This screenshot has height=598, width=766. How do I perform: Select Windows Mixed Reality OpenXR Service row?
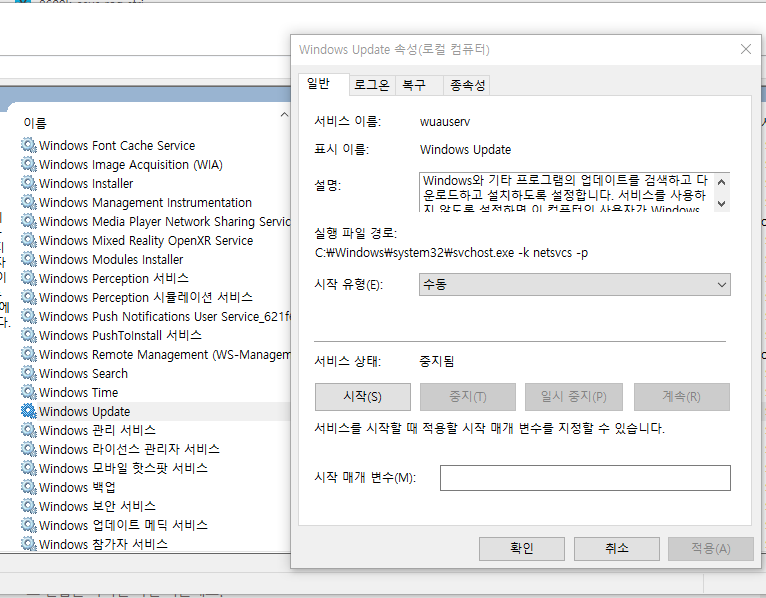tap(155, 240)
